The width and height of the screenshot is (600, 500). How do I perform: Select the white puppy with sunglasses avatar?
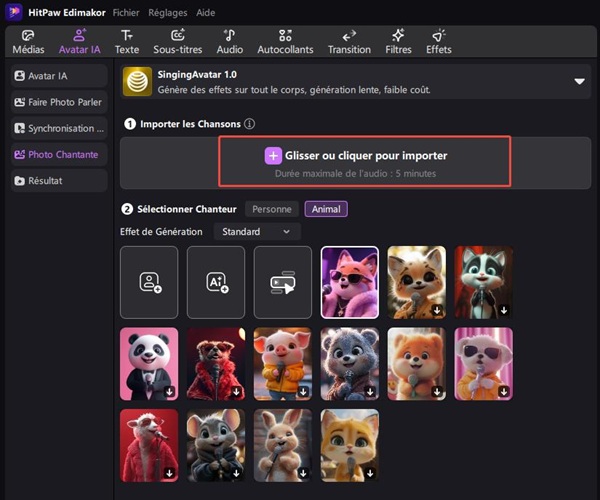click(x=484, y=364)
